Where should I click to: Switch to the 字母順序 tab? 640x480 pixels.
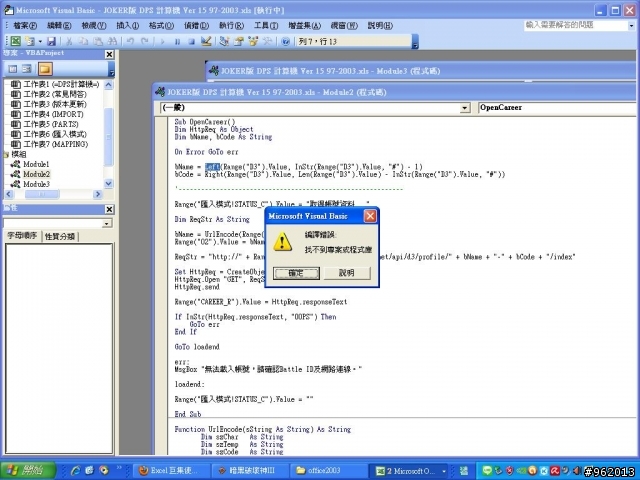(x=22, y=236)
